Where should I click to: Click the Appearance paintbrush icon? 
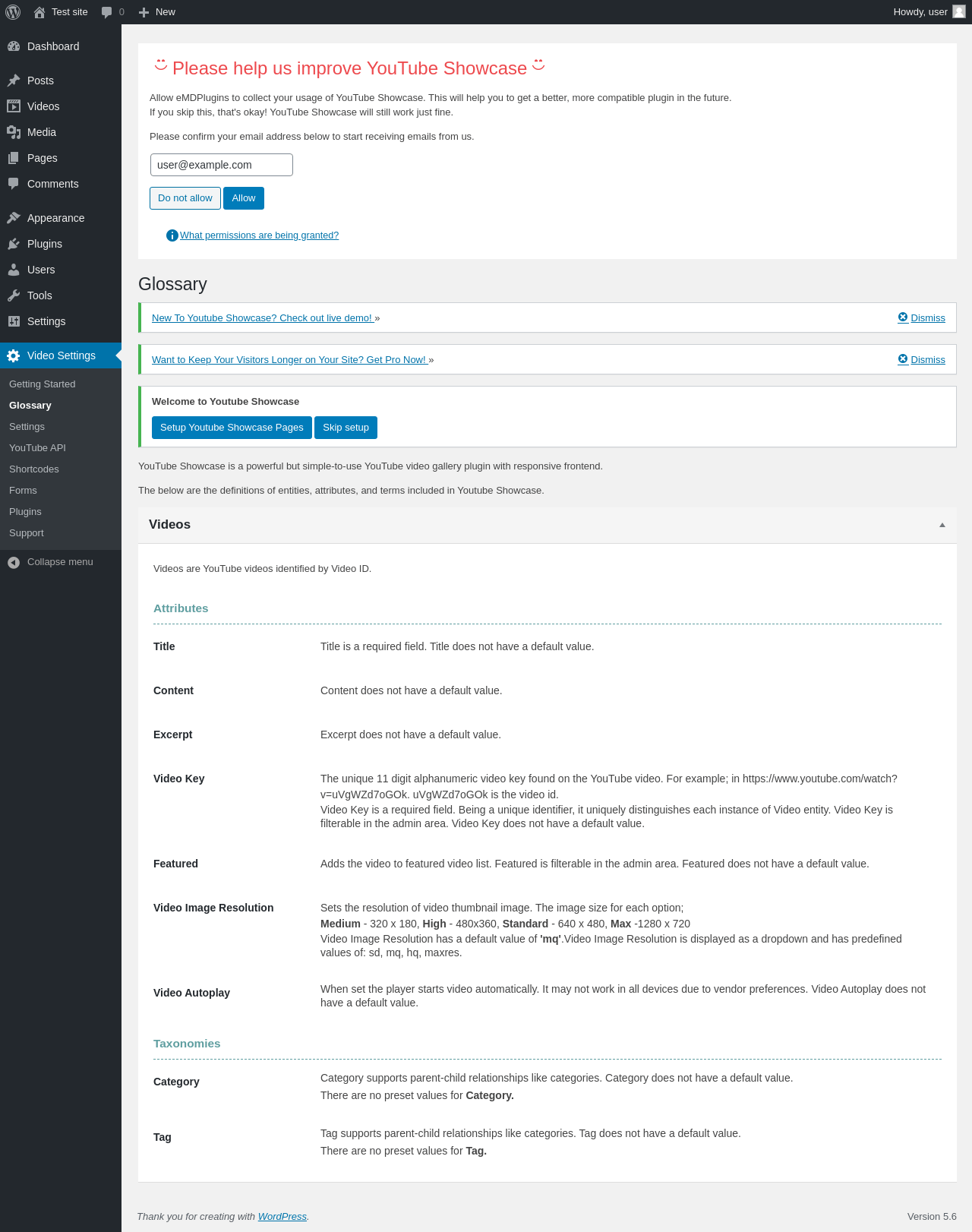click(x=14, y=218)
